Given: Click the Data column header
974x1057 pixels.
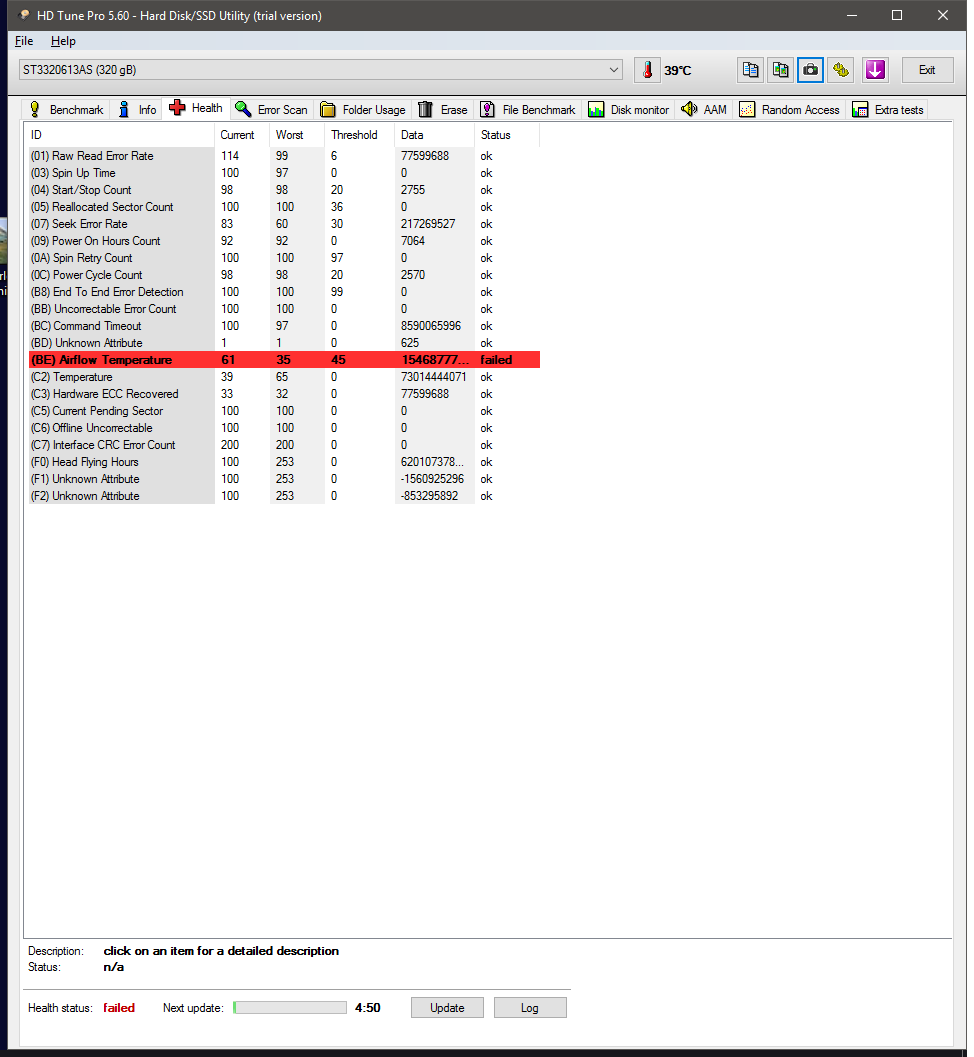Looking at the screenshot, I should pyautogui.click(x=435, y=135).
